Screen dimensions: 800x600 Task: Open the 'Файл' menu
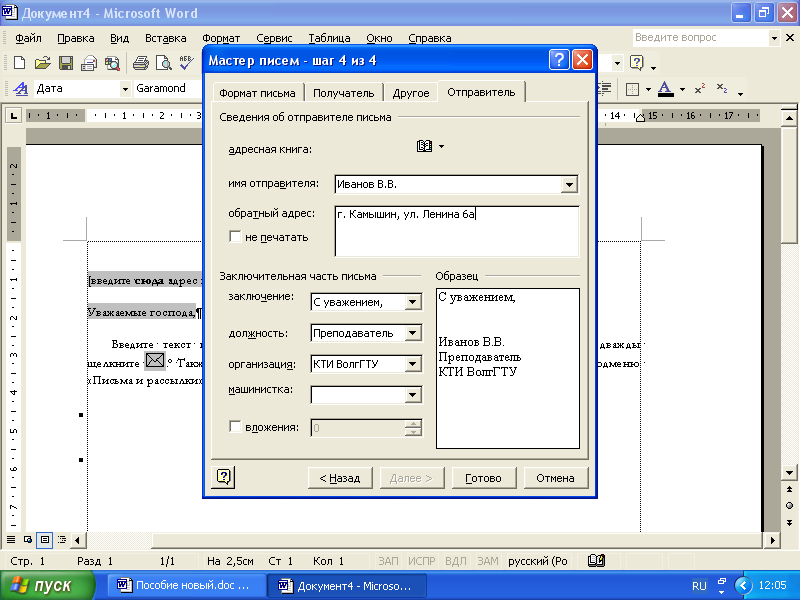(28, 38)
